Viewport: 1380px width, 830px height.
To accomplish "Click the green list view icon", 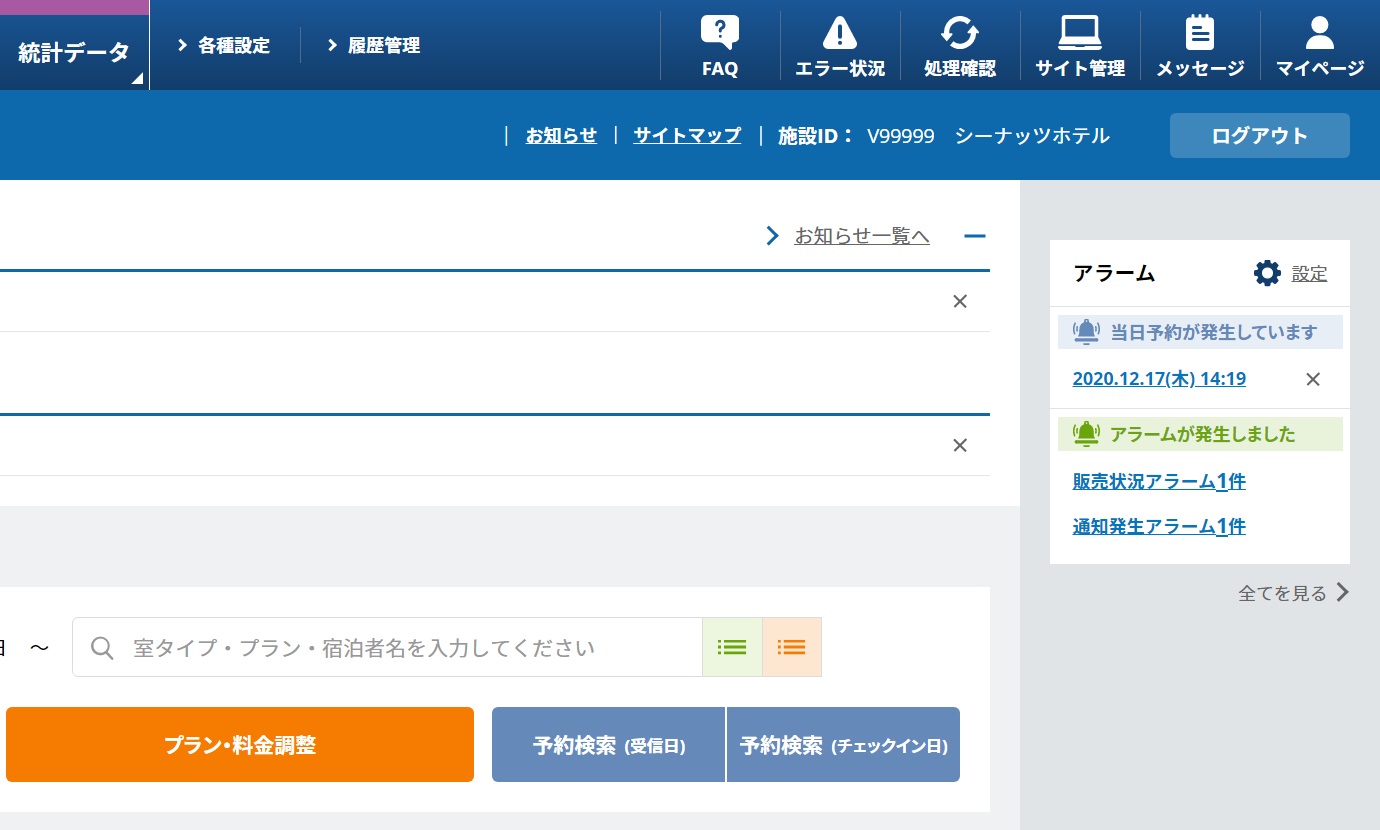I will click(x=732, y=647).
